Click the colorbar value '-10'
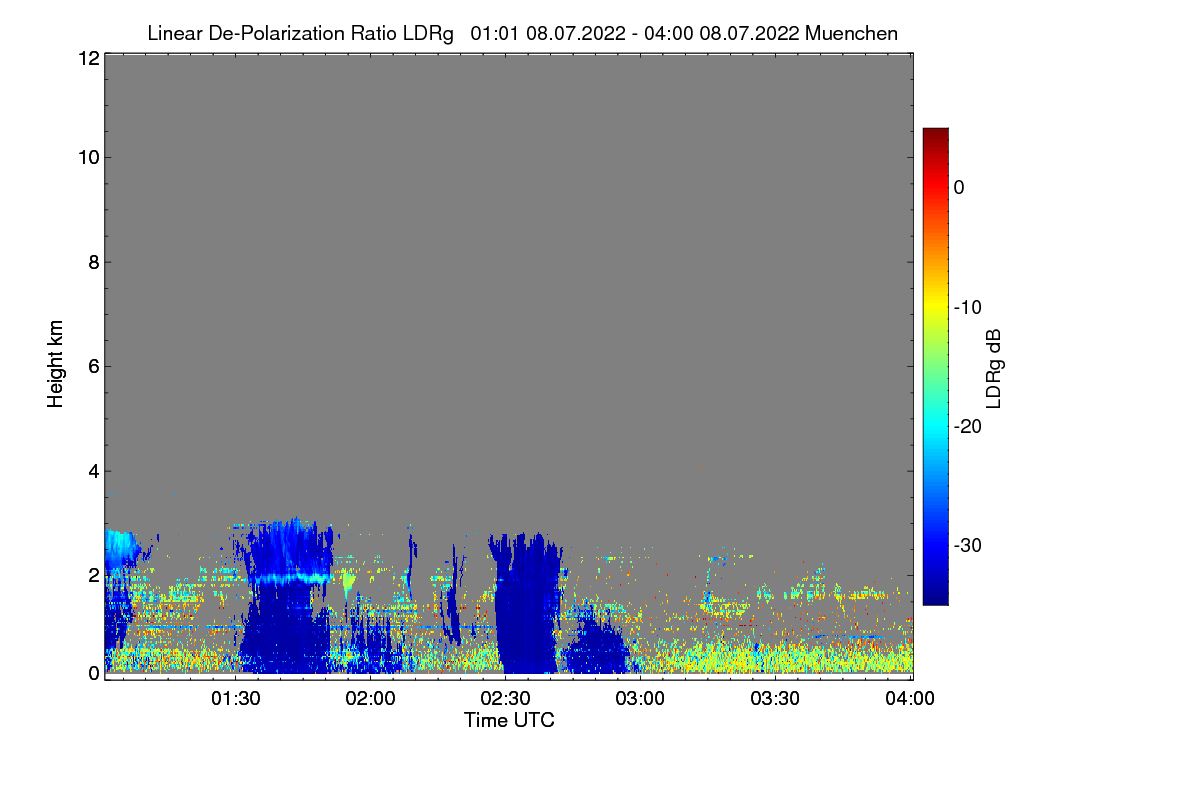The width and height of the screenshot is (1200, 800). click(967, 307)
